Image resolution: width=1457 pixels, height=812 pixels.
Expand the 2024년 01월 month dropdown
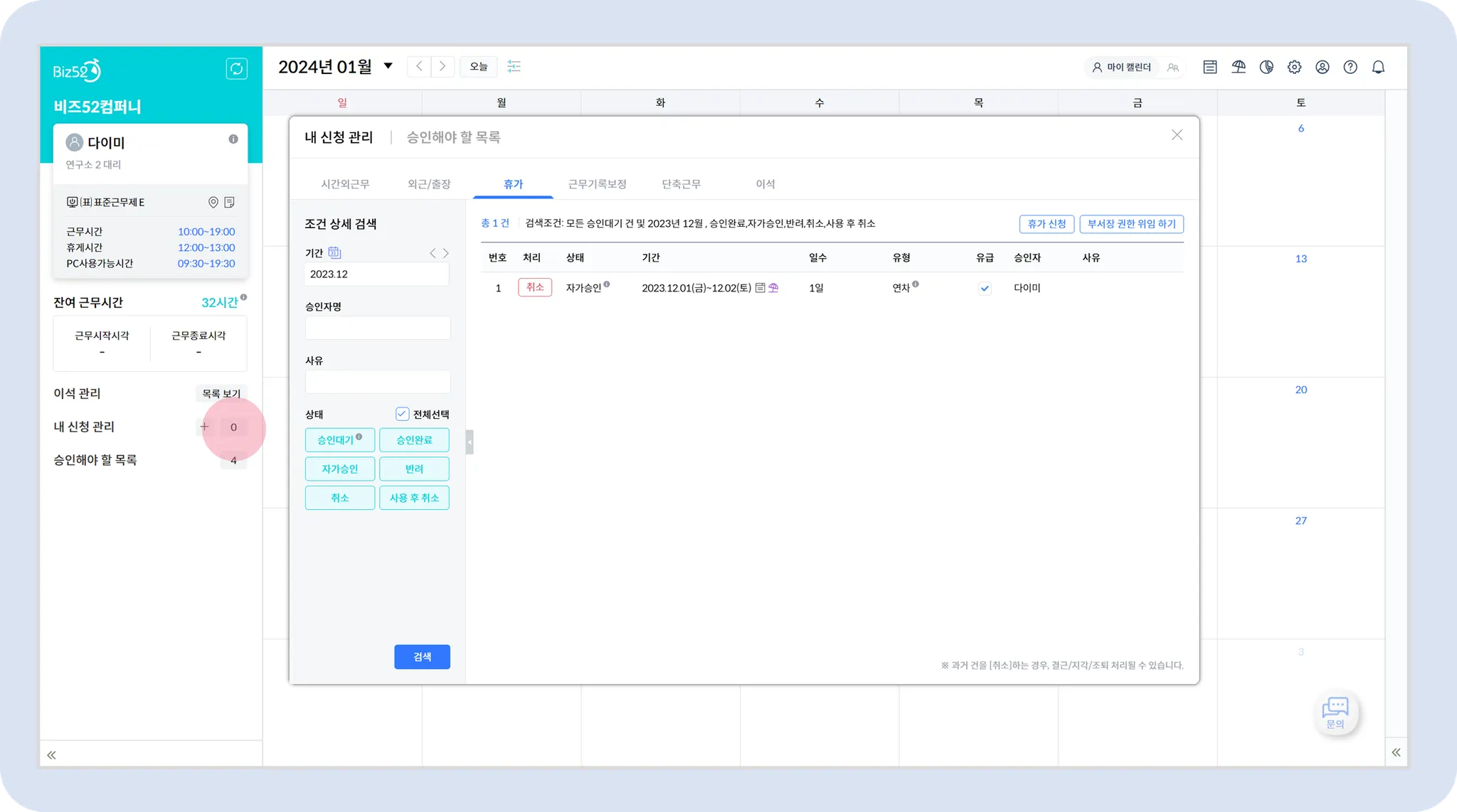click(x=388, y=66)
